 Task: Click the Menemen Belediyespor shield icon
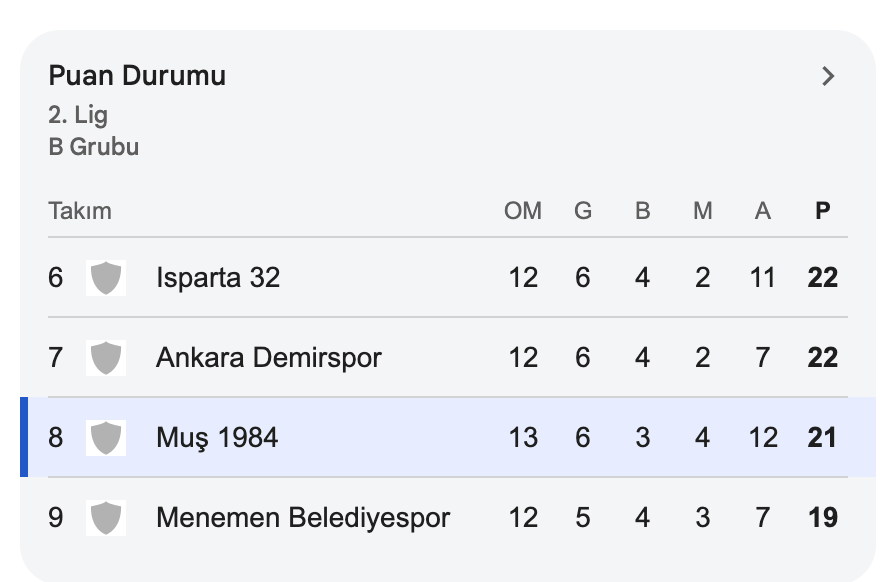click(106, 518)
